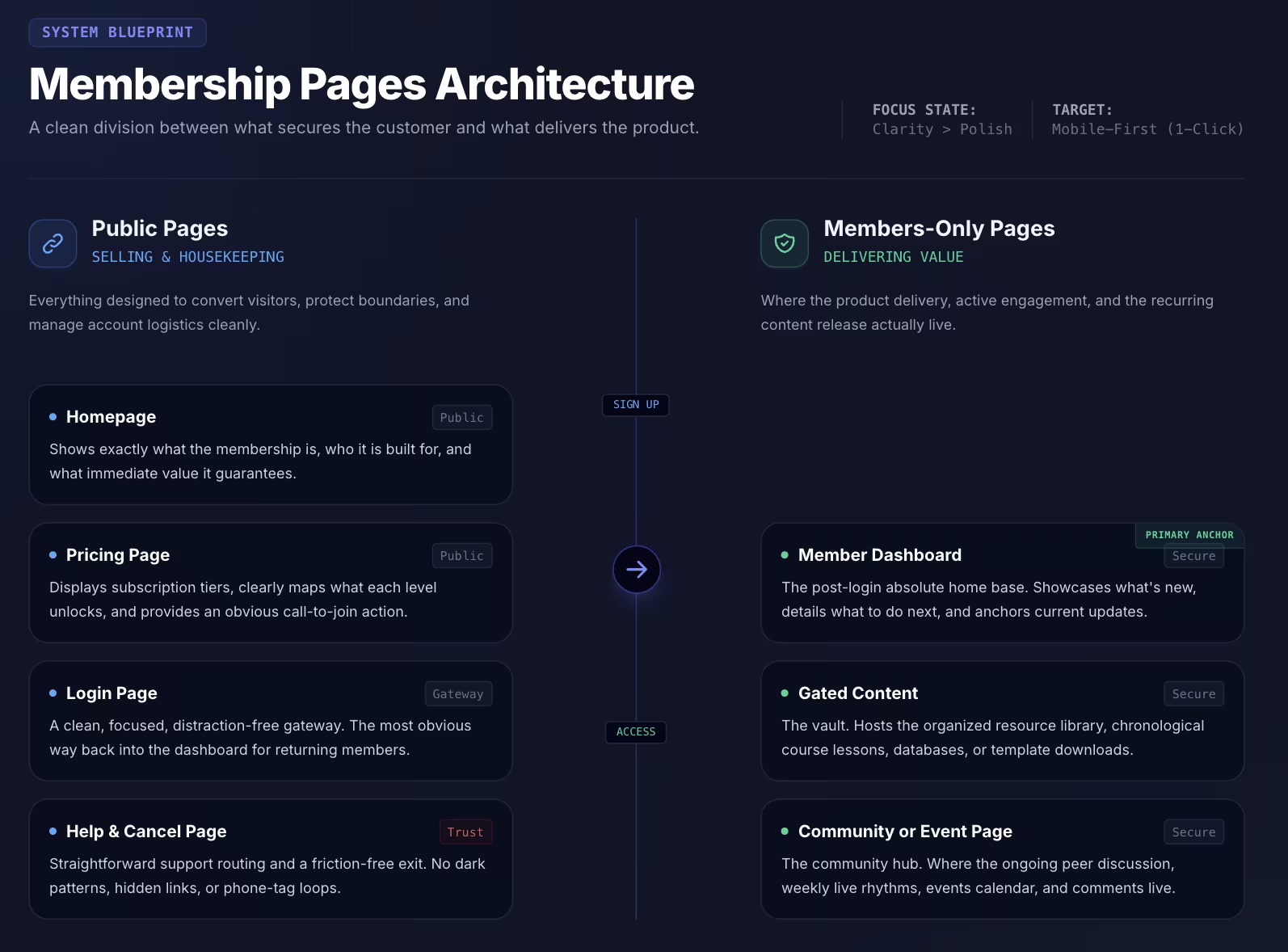This screenshot has width=1288, height=952.
Task: Select the Homepage card title
Action: [x=112, y=417]
